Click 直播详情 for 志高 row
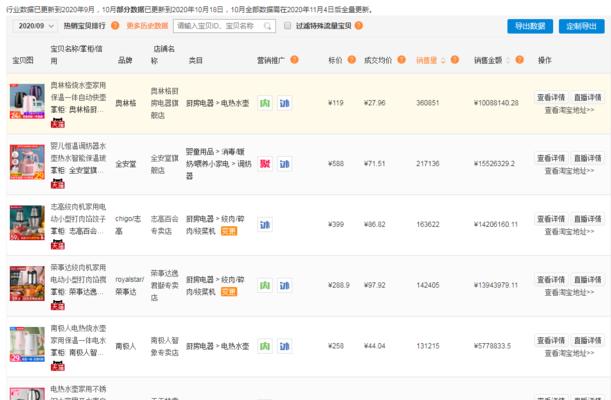This screenshot has width=611, height=400. (588, 219)
